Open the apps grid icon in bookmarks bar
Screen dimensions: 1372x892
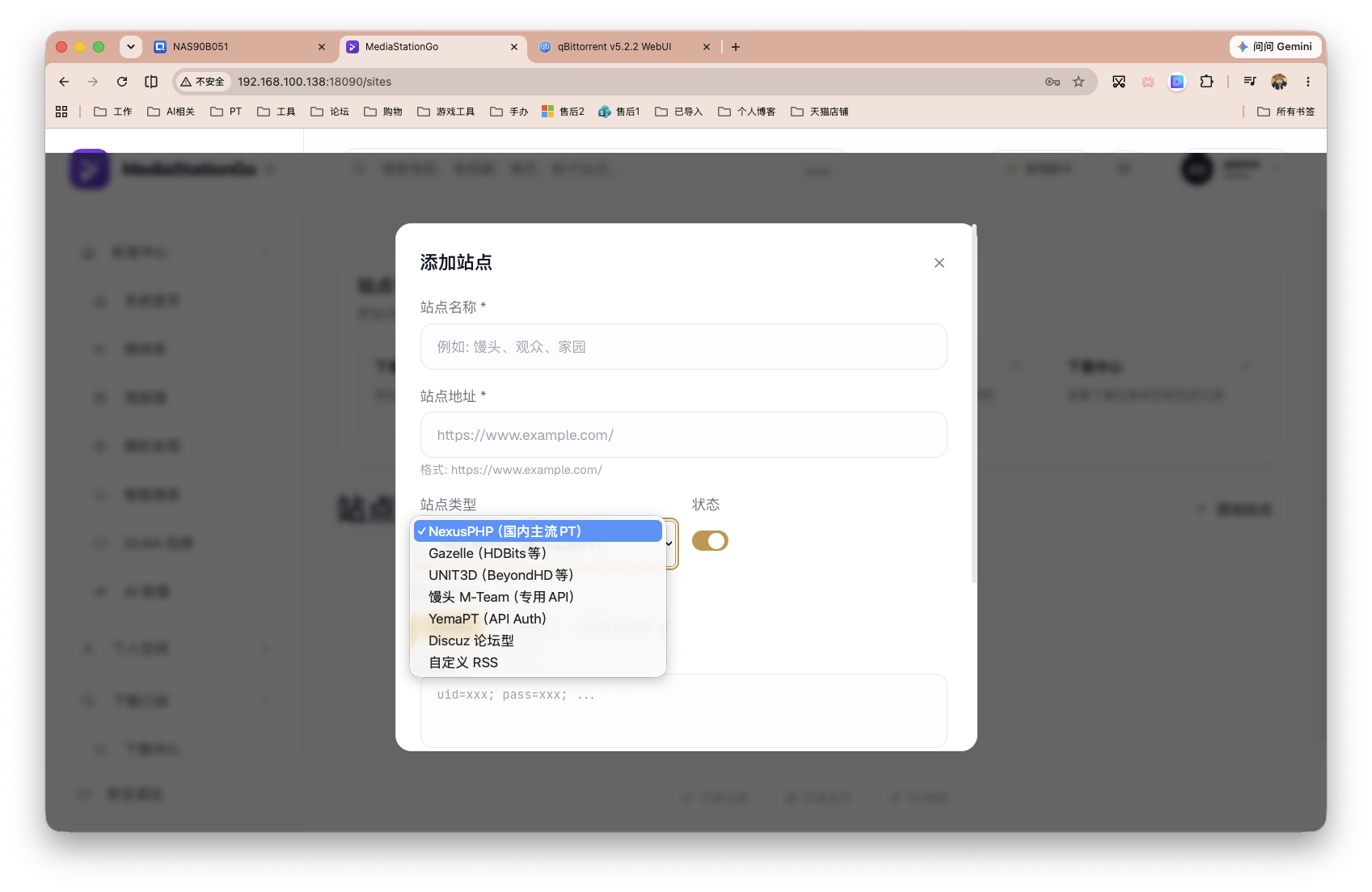pos(61,112)
